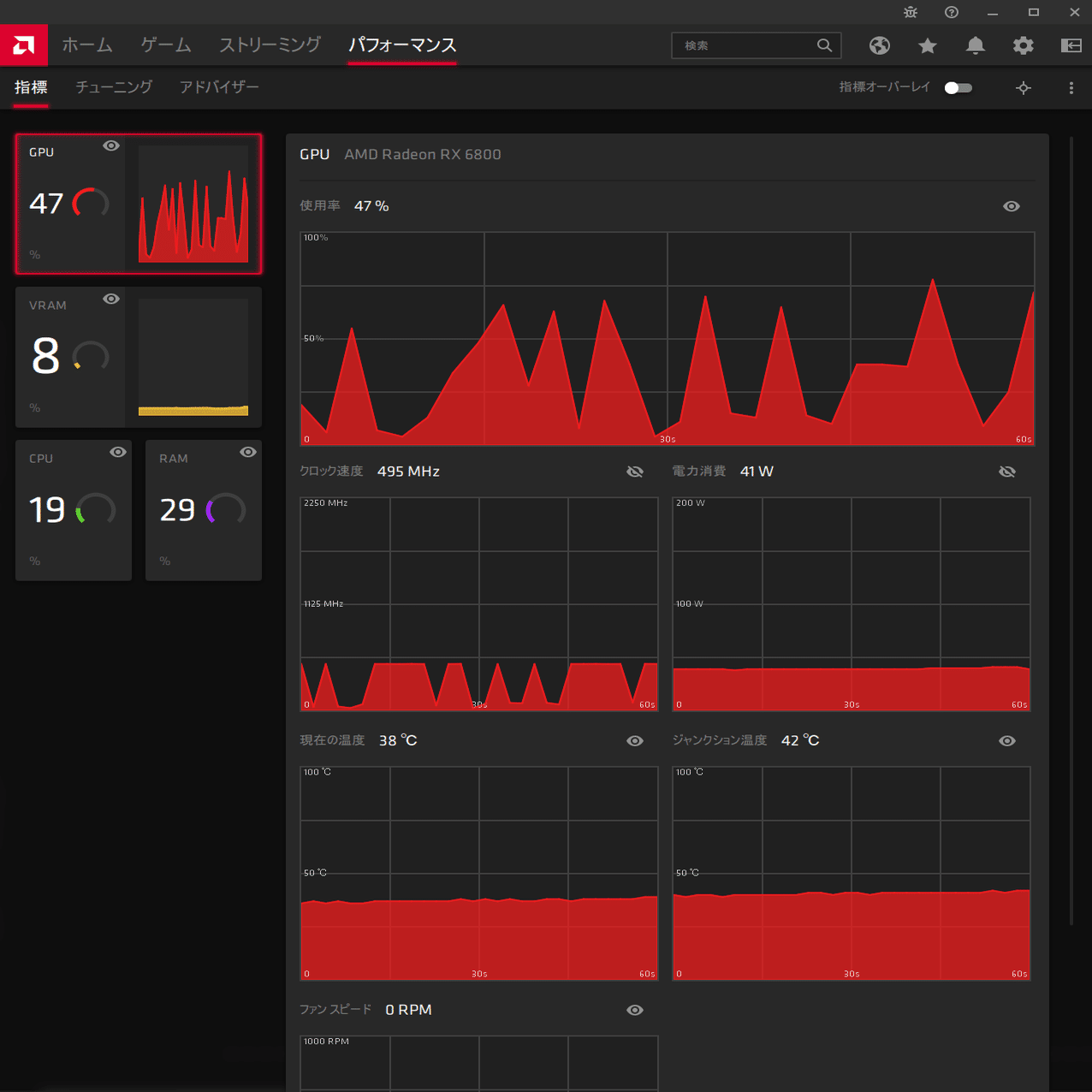Open the three-dot overflow menu

tap(1071, 87)
